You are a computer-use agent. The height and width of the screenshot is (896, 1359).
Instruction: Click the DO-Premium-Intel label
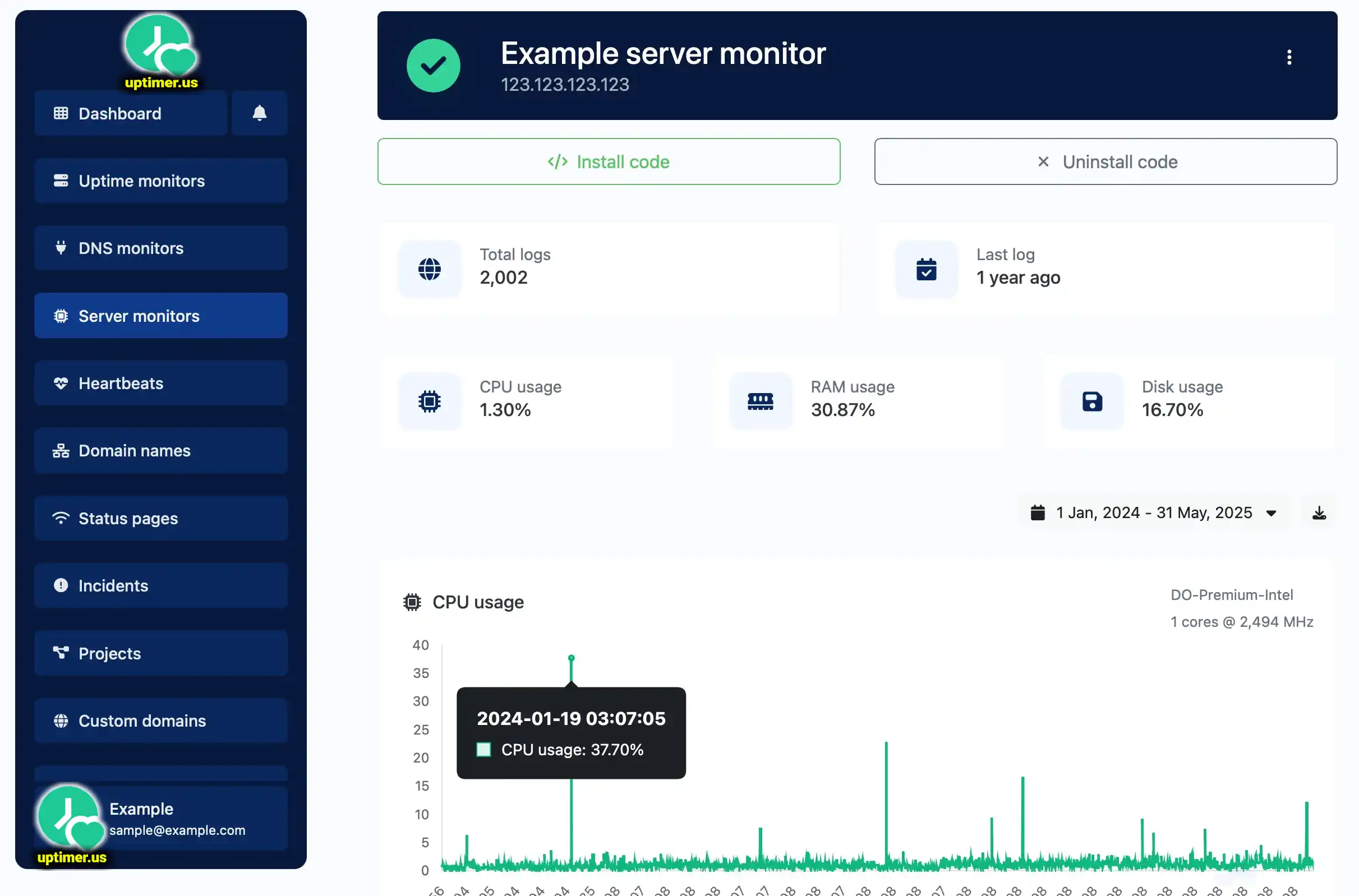tap(1232, 594)
